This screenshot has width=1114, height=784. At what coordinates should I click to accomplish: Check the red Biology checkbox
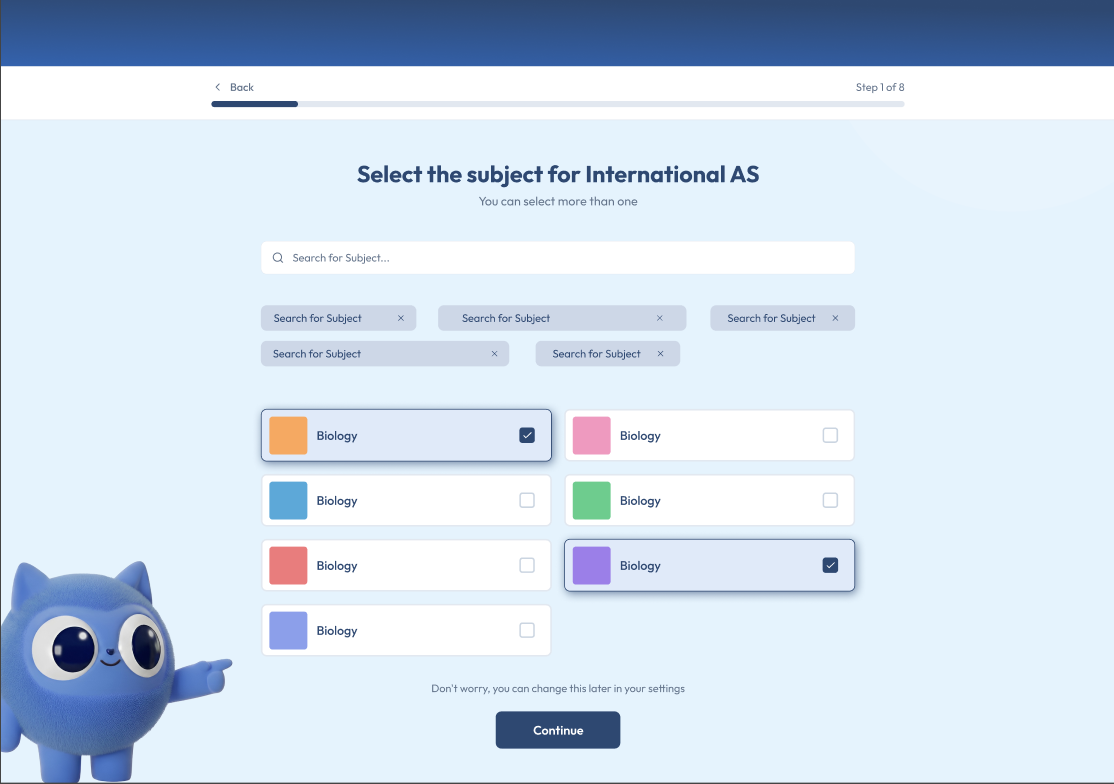pos(527,565)
